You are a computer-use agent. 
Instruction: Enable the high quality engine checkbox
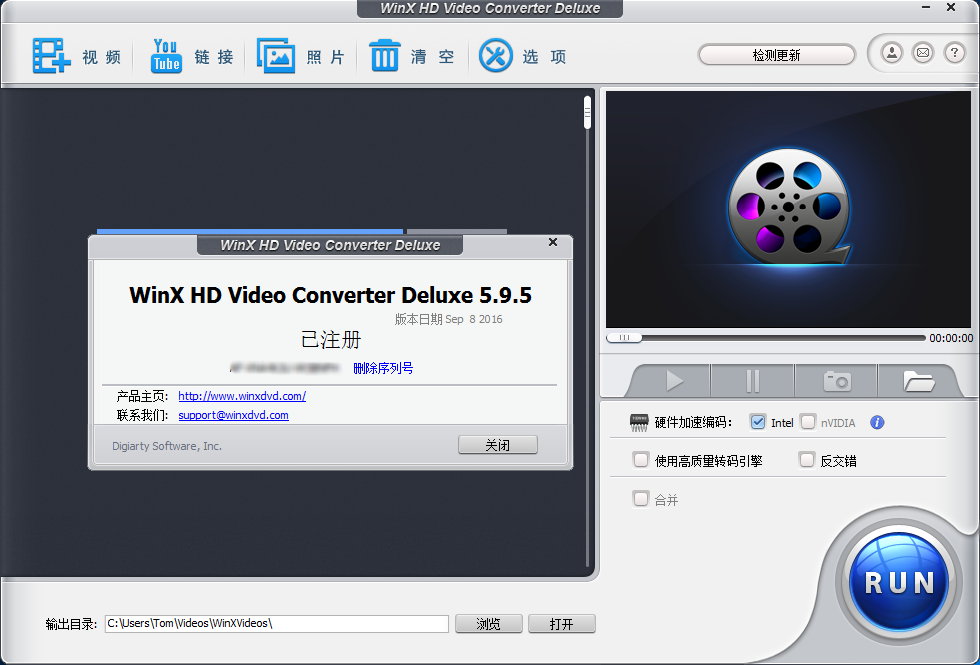click(x=641, y=460)
